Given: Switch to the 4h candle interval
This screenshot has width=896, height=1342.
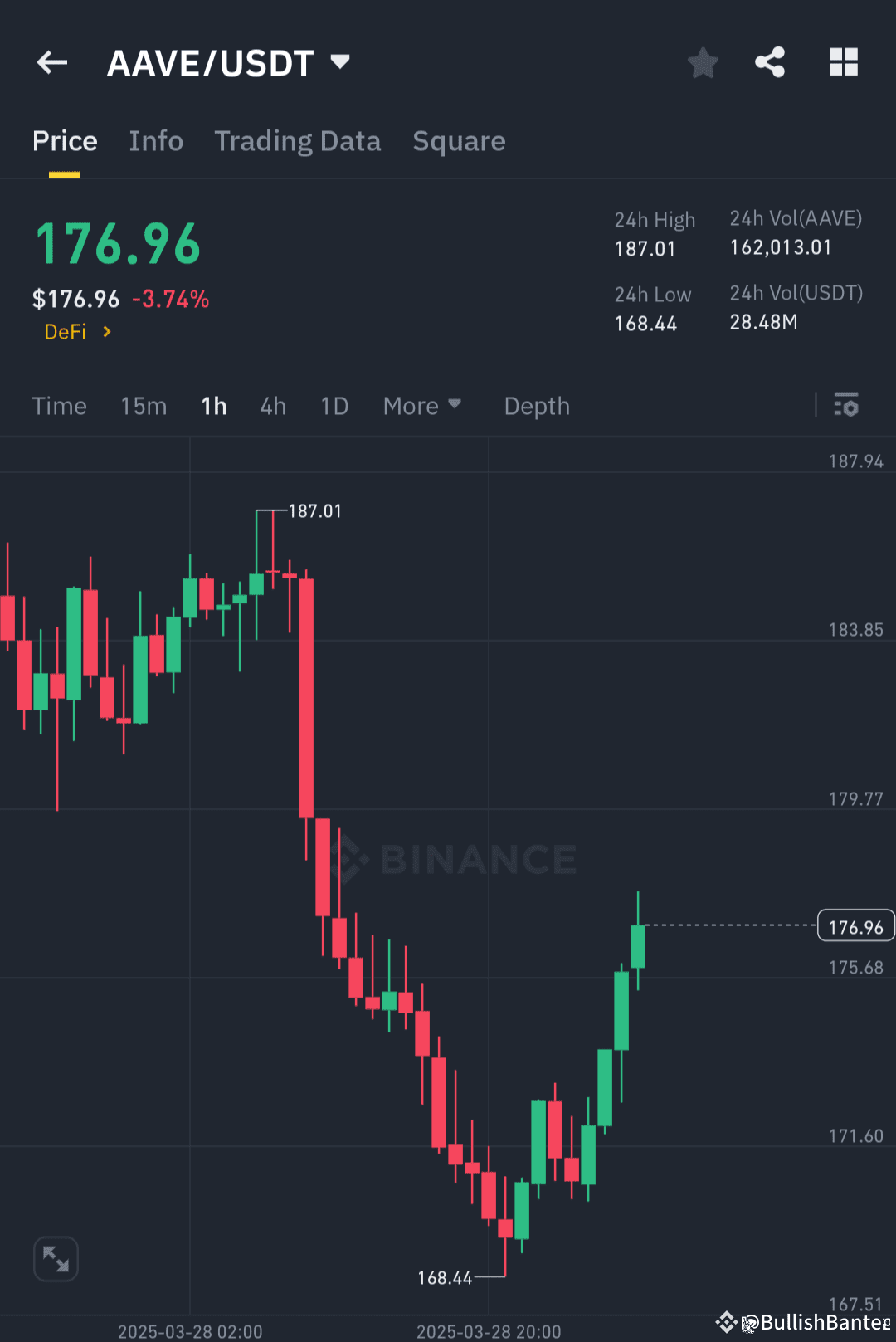Looking at the screenshot, I should click(x=272, y=406).
